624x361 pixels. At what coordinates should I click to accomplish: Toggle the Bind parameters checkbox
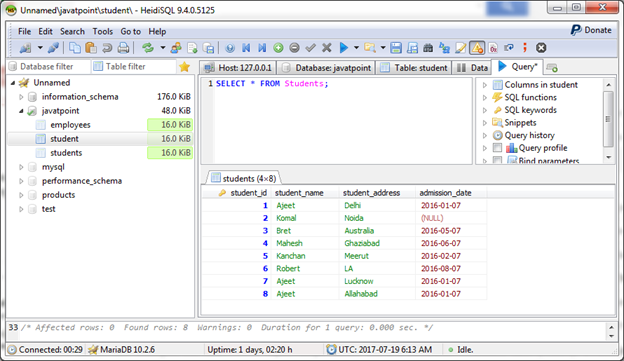click(497, 160)
